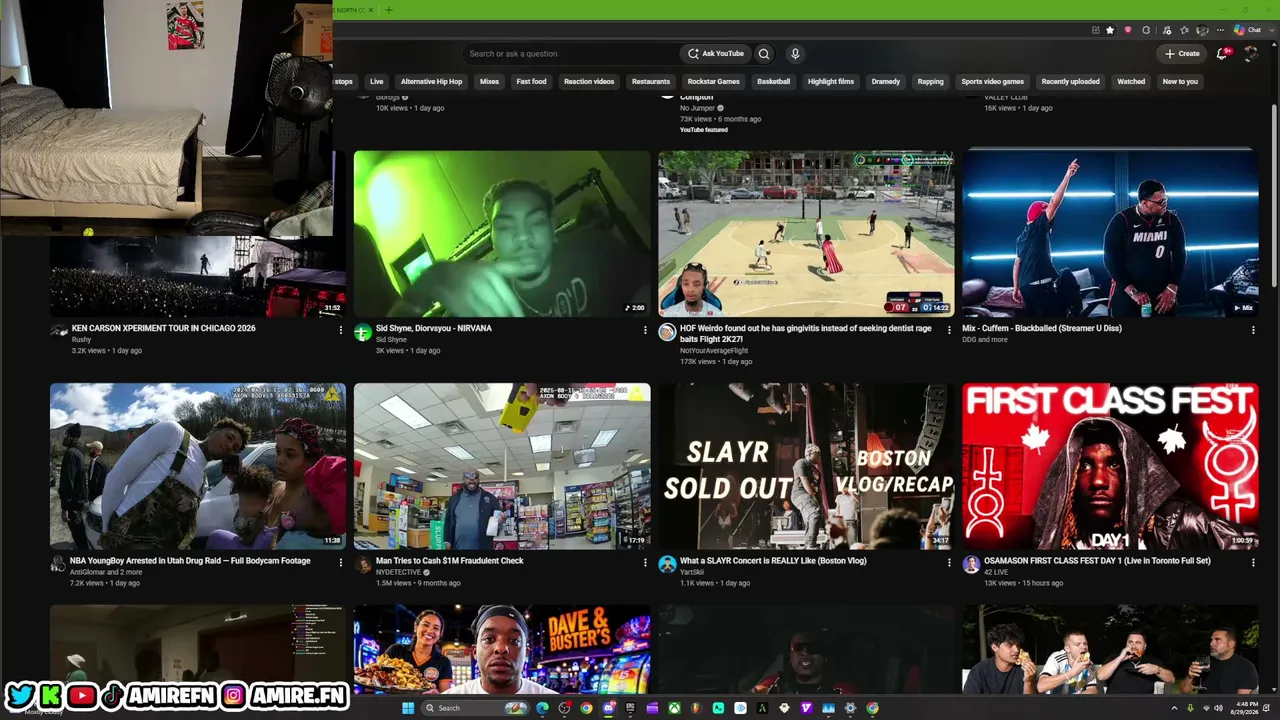Viewport: 1280px width, 720px height.
Task: Open the Dave & Buster's video thumbnail
Action: 502,650
